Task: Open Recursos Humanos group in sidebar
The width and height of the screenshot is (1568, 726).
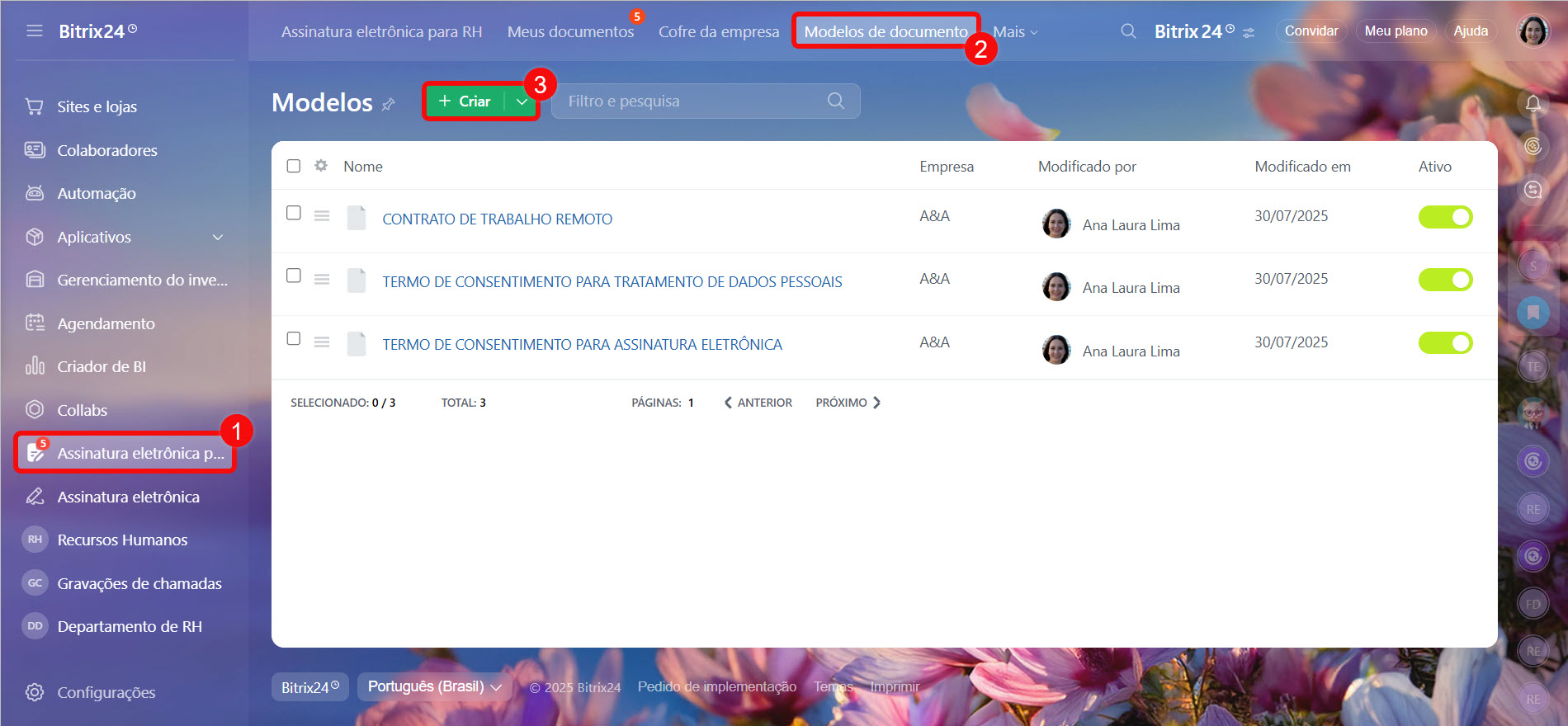Action: pyautogui.click(x=124, y=540)
